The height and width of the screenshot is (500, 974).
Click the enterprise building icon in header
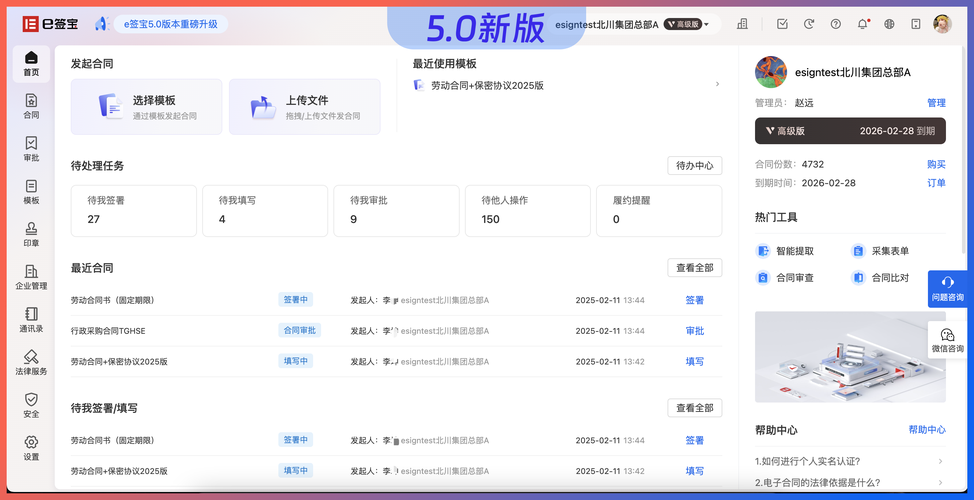[742, 24]
